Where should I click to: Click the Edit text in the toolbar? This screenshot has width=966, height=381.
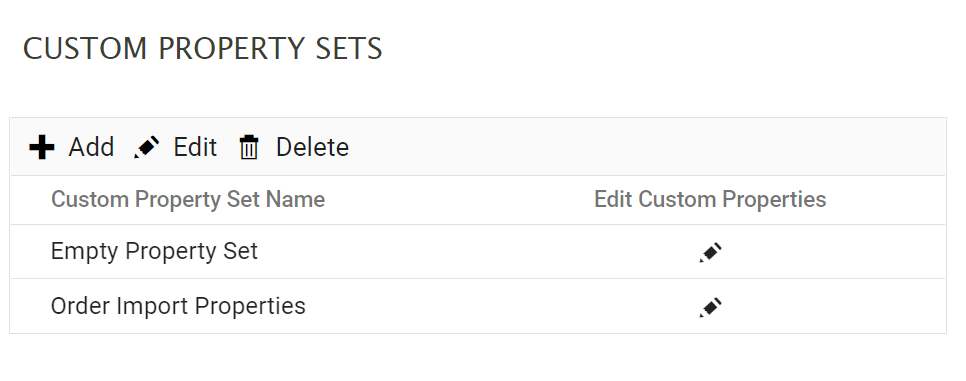click(195, 147)
